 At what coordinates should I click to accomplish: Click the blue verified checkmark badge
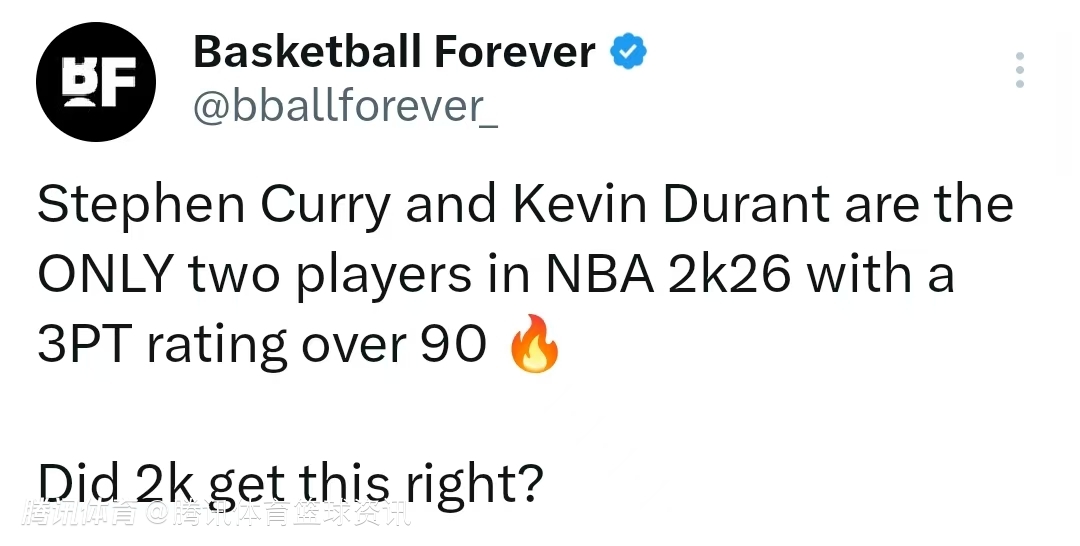629,51
